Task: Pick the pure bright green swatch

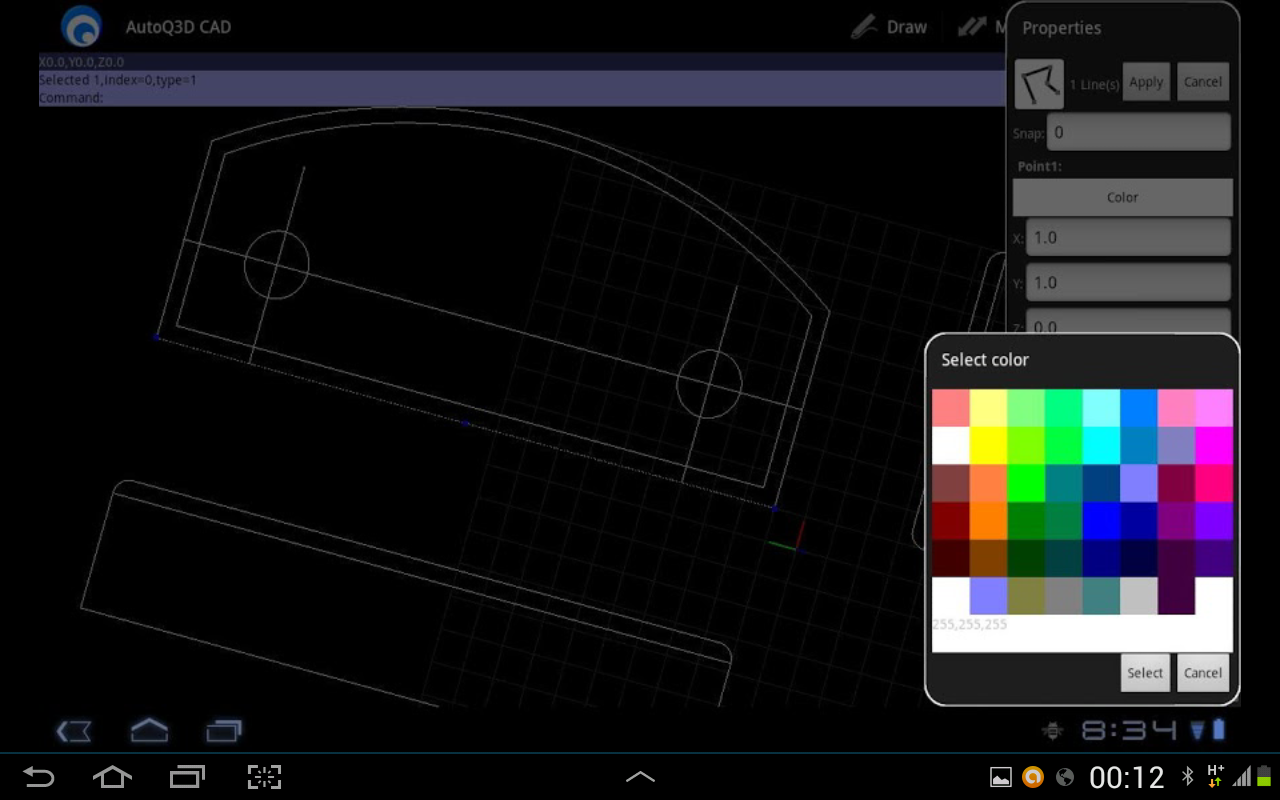Action: [x=1026, y=483]
